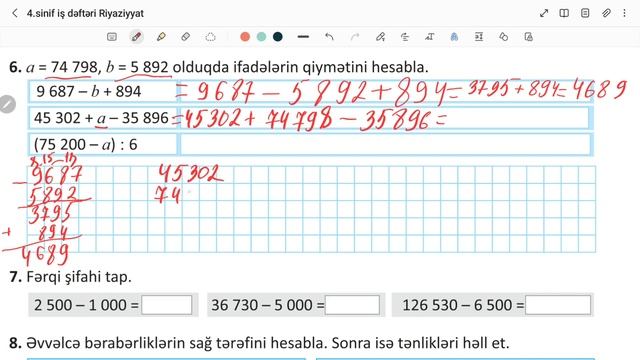640x360 pixels.
Task: Pick the red-orange pen color
Action: click(x=245, y=37)
